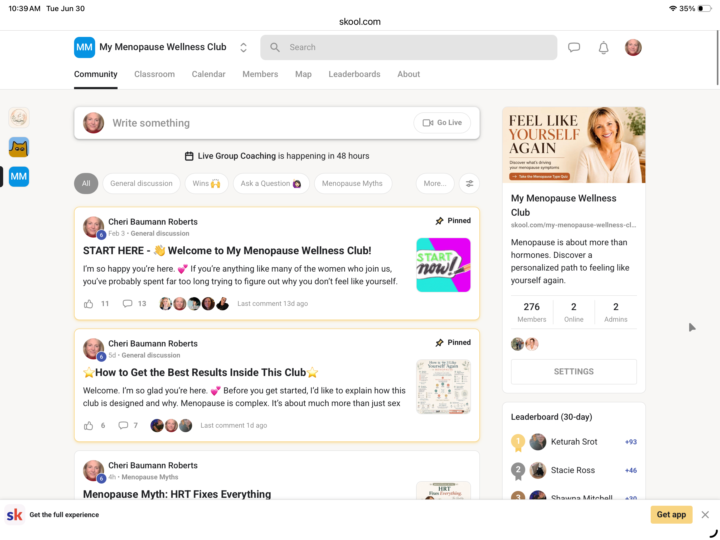This screenshot has height=540, width=720.
Task: Click the Go Live video button
Action: tap(442, 123)
